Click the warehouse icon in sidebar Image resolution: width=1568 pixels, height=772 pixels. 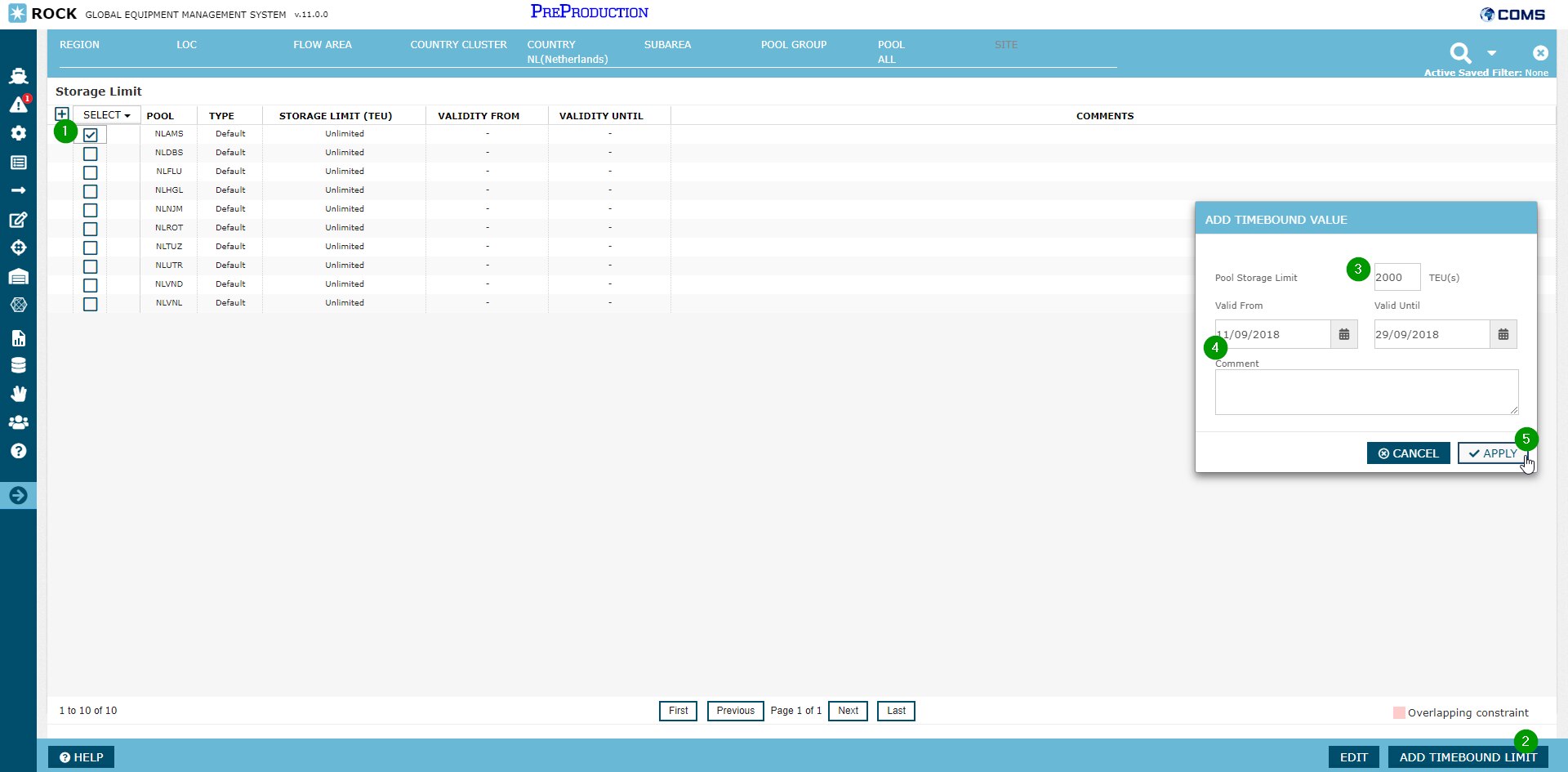(18, 276)
